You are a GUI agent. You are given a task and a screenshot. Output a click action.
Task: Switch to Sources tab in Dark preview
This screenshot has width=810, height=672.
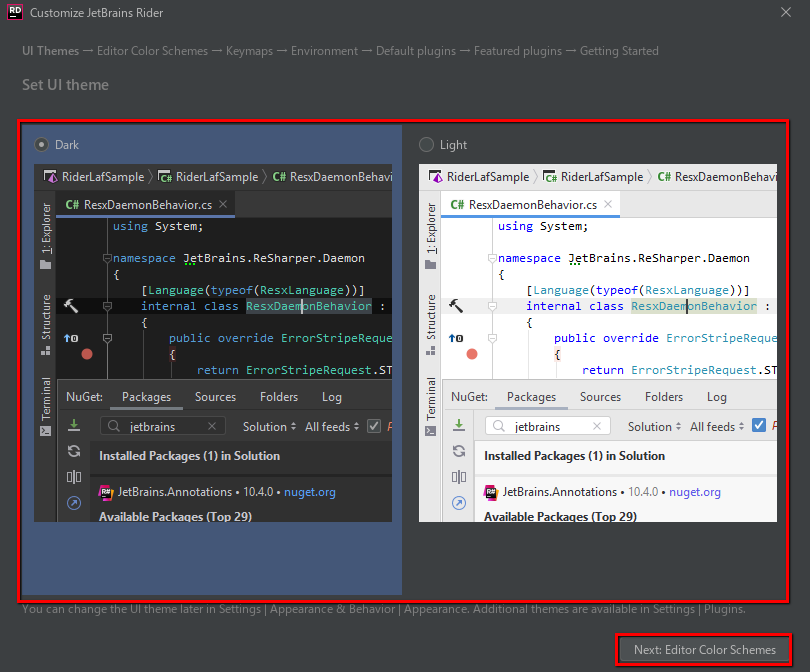(215, 397)
